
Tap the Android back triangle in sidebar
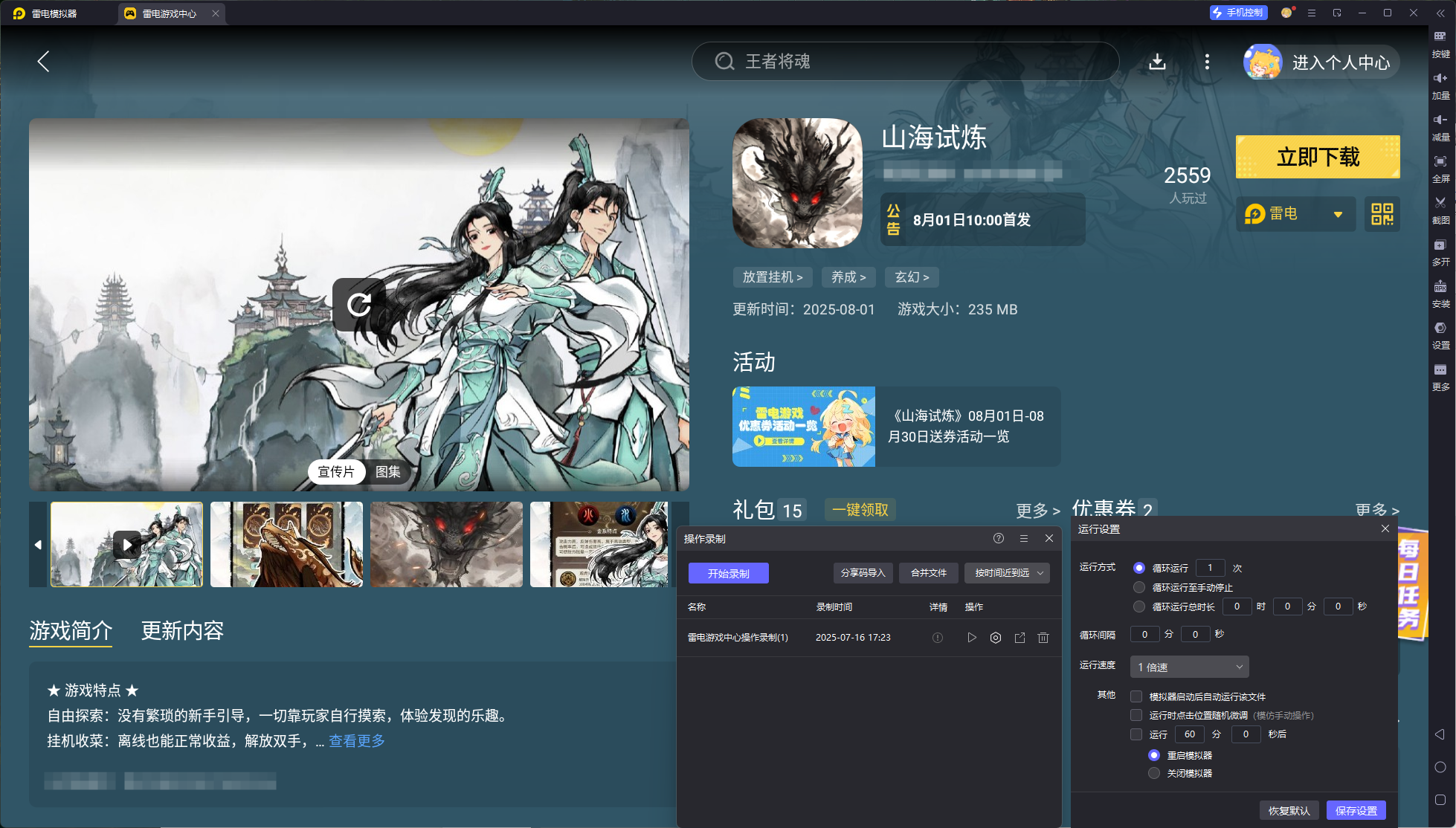click(1440, 734)
